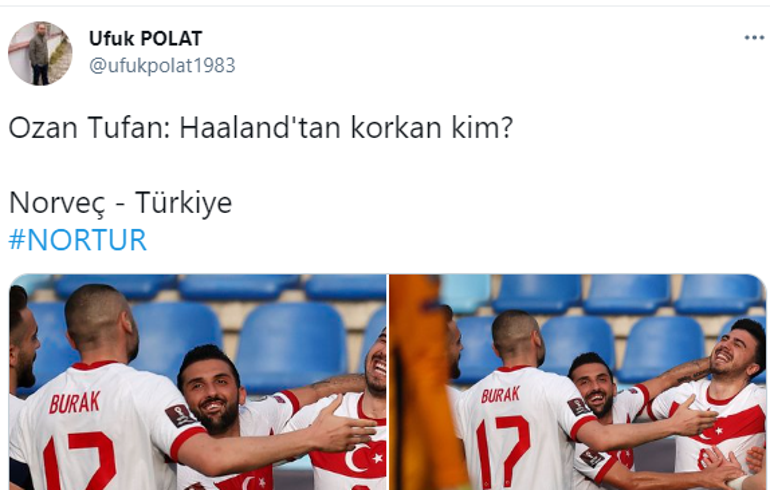Viewport: 770px width, 490px height.
Task: Click the BURAK jersey name in left photo
Action: click(75, 403)
